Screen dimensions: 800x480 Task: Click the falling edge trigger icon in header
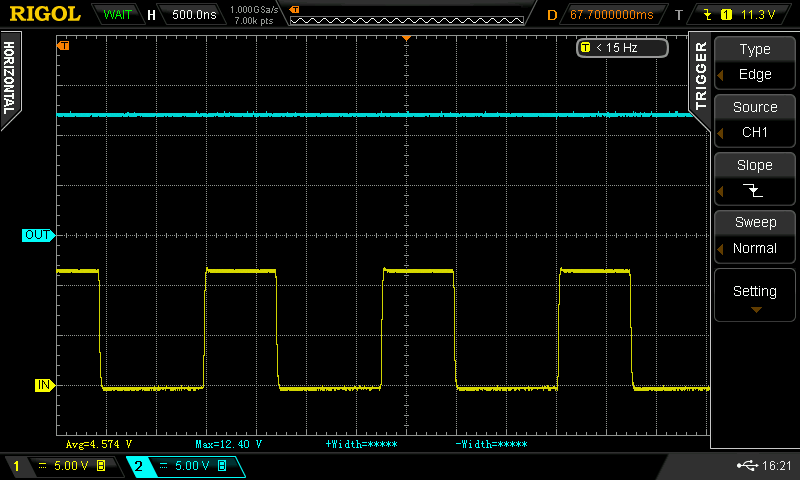708,15
